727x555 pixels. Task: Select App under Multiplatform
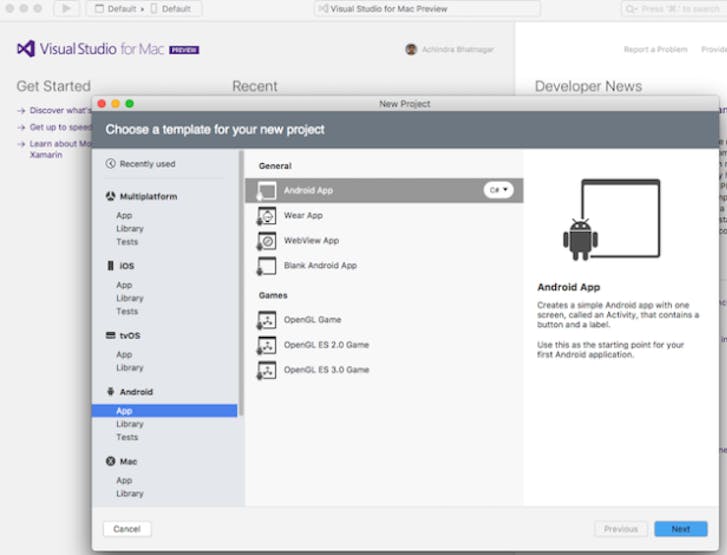[124, 216]
